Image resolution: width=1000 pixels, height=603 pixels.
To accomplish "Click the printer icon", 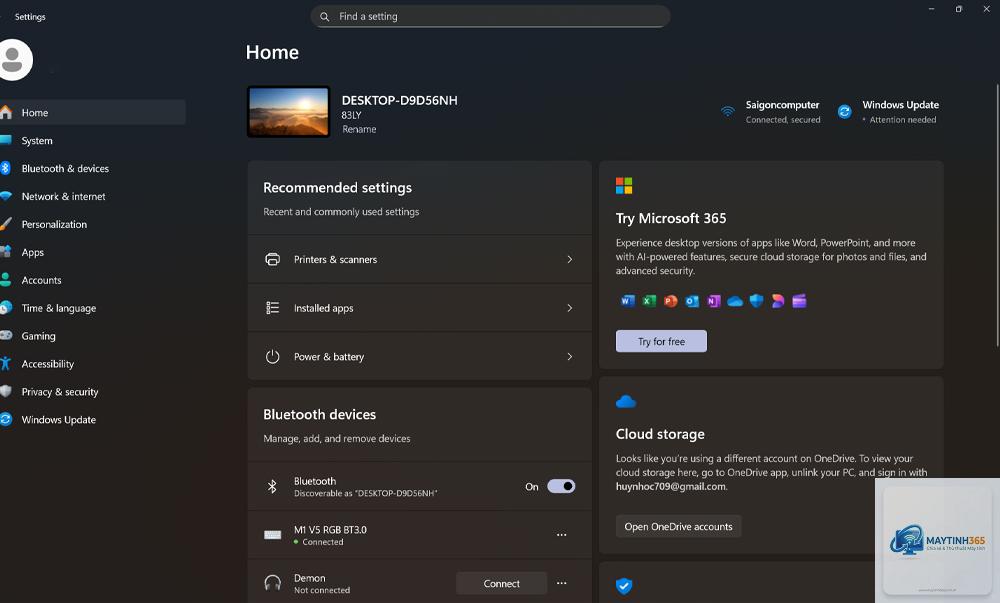I will pos(272,259).
